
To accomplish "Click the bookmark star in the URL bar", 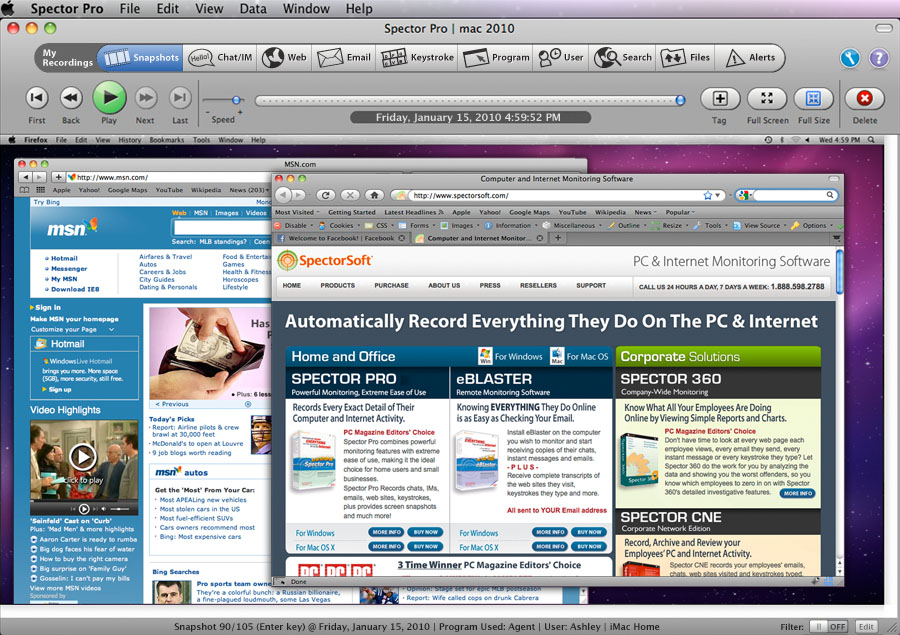I will pos(708,195).
